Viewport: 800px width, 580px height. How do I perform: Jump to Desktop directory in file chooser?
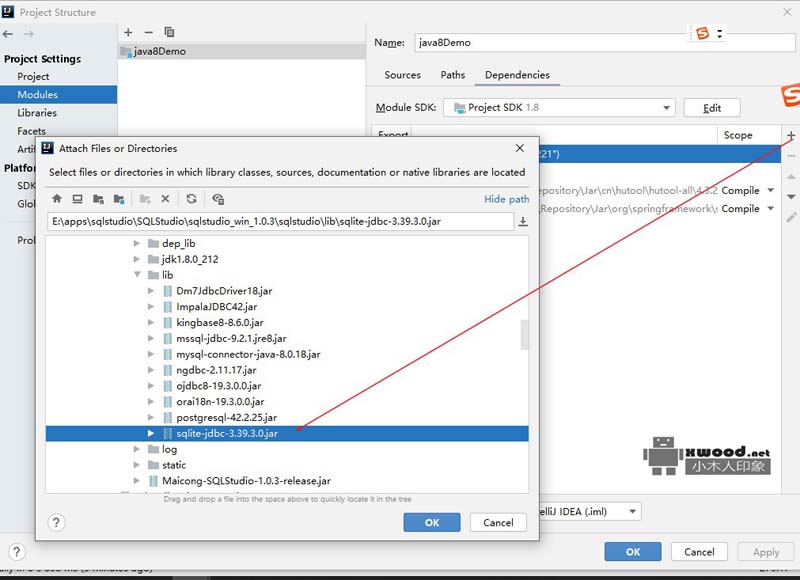[x=78, y=199]
